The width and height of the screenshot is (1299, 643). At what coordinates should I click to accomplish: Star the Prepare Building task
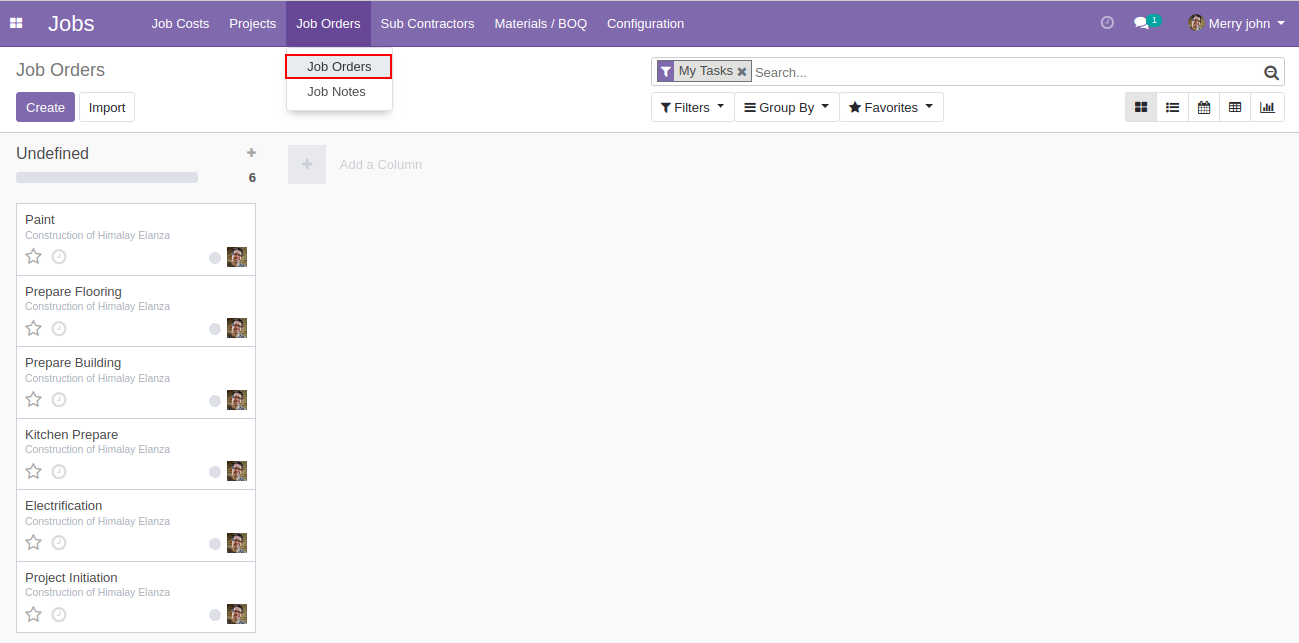click(33, 400)
